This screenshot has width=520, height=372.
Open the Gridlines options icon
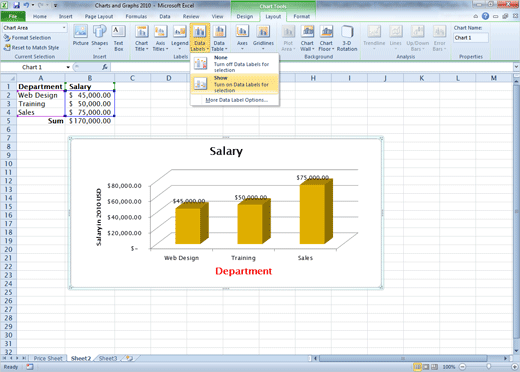click(263, 38)
